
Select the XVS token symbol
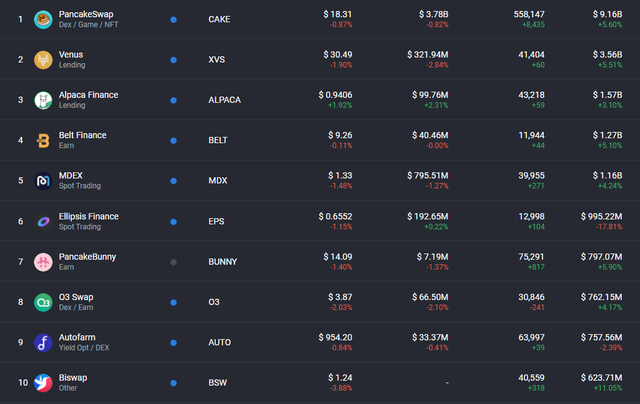(x=216, y=60)
